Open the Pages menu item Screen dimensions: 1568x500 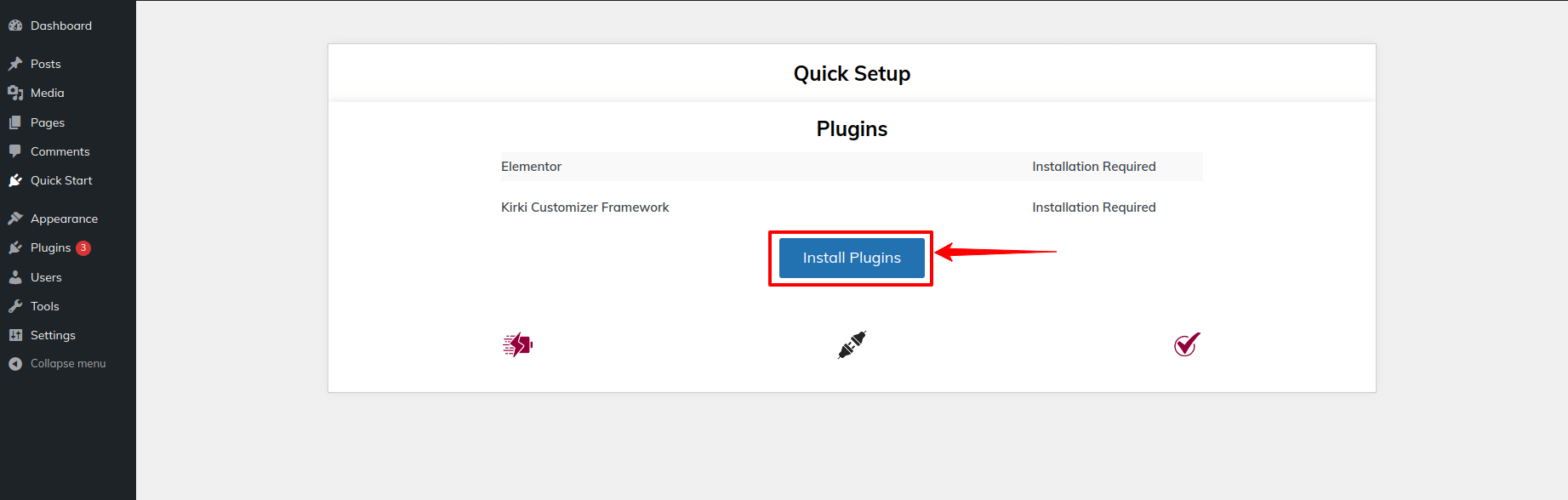tap(48, 122)
